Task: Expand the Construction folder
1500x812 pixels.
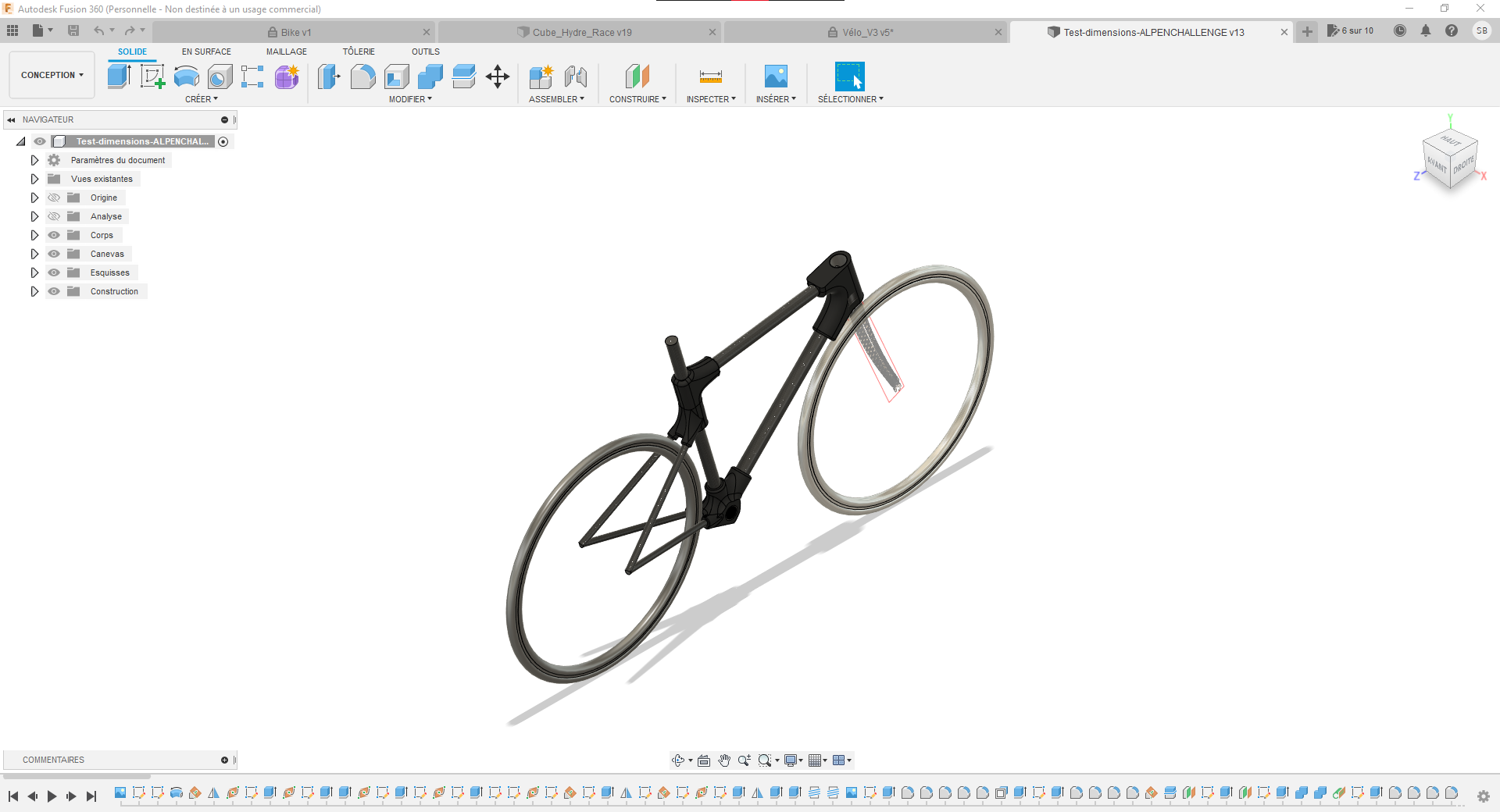Action: (x=34, y=291)
